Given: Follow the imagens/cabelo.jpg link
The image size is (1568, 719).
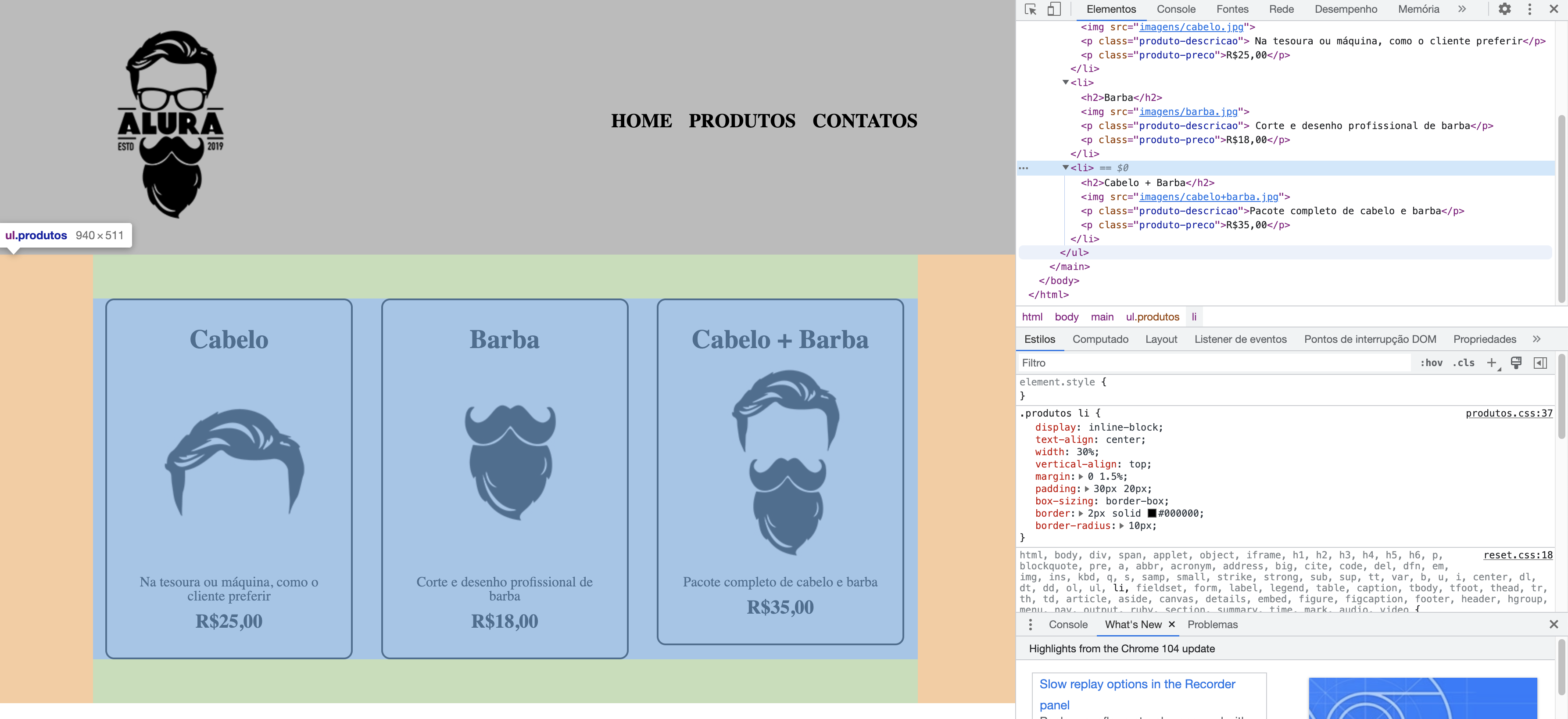Looking at the screenshot, I should click(1191, 27).
